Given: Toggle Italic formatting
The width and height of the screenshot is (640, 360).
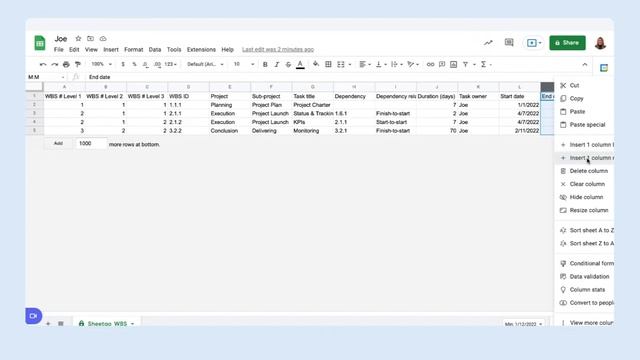Looking at the screenshot, I should tap(277, 64).
